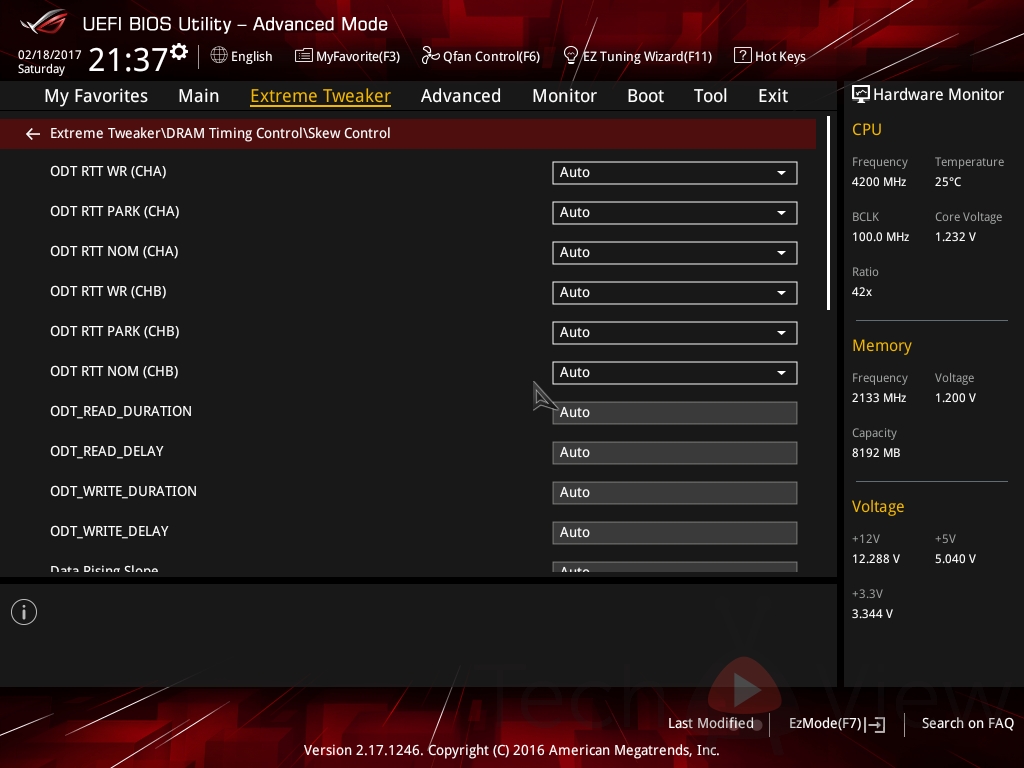Screen dimensions: 1024x768
Task: Click the globe language icon
Action: point(219,56)
